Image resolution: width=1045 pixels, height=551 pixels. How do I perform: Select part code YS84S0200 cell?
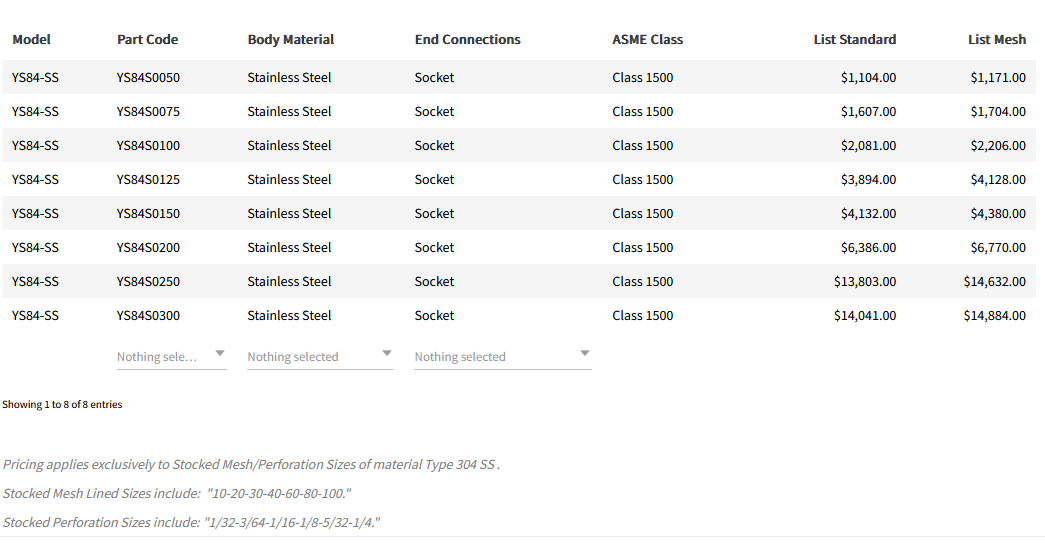click(149, 248)
